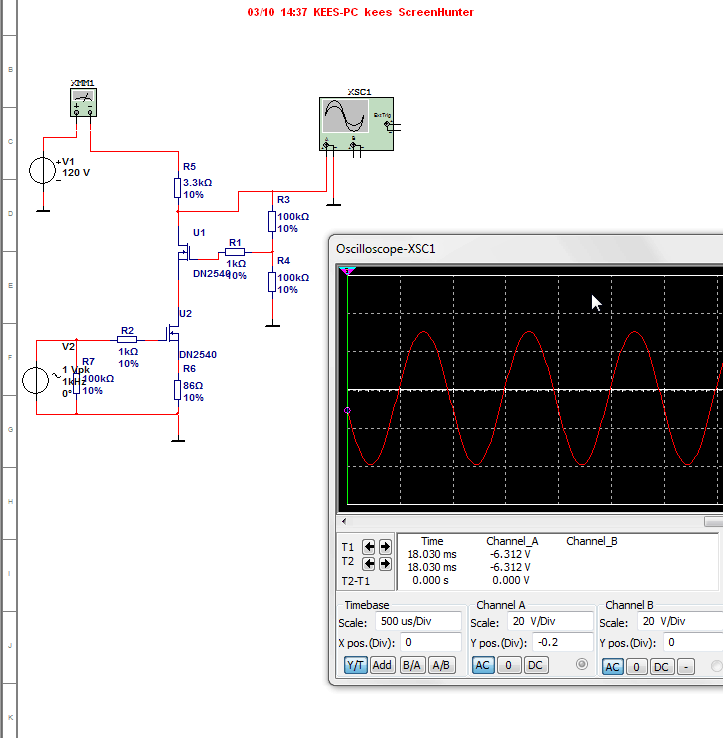Select the V2 AC signal source symbol
Image resolution: width=723 pixels, height=738 pixels.
tap(36, 380)
